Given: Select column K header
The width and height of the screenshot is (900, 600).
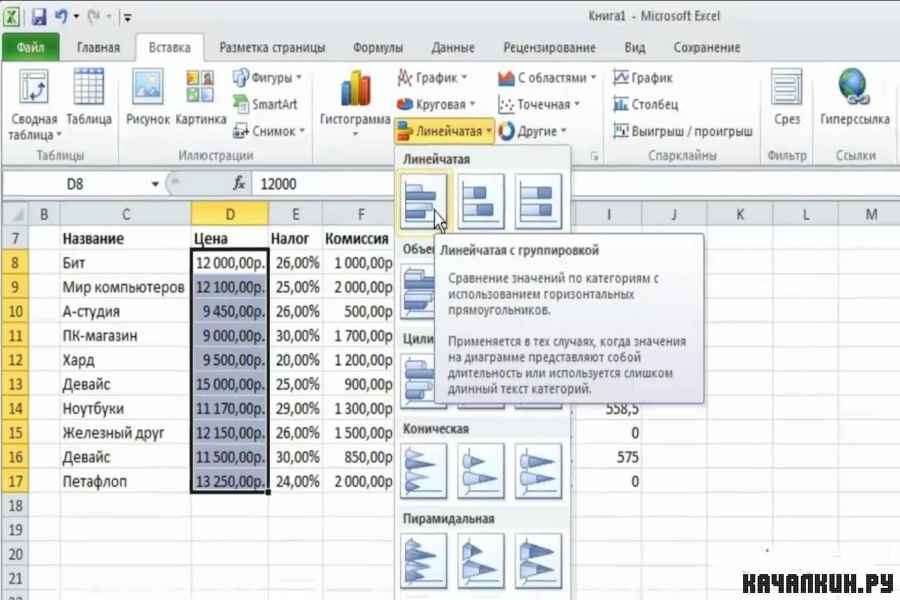Looking at the screenshot, I should click(740, 214).
